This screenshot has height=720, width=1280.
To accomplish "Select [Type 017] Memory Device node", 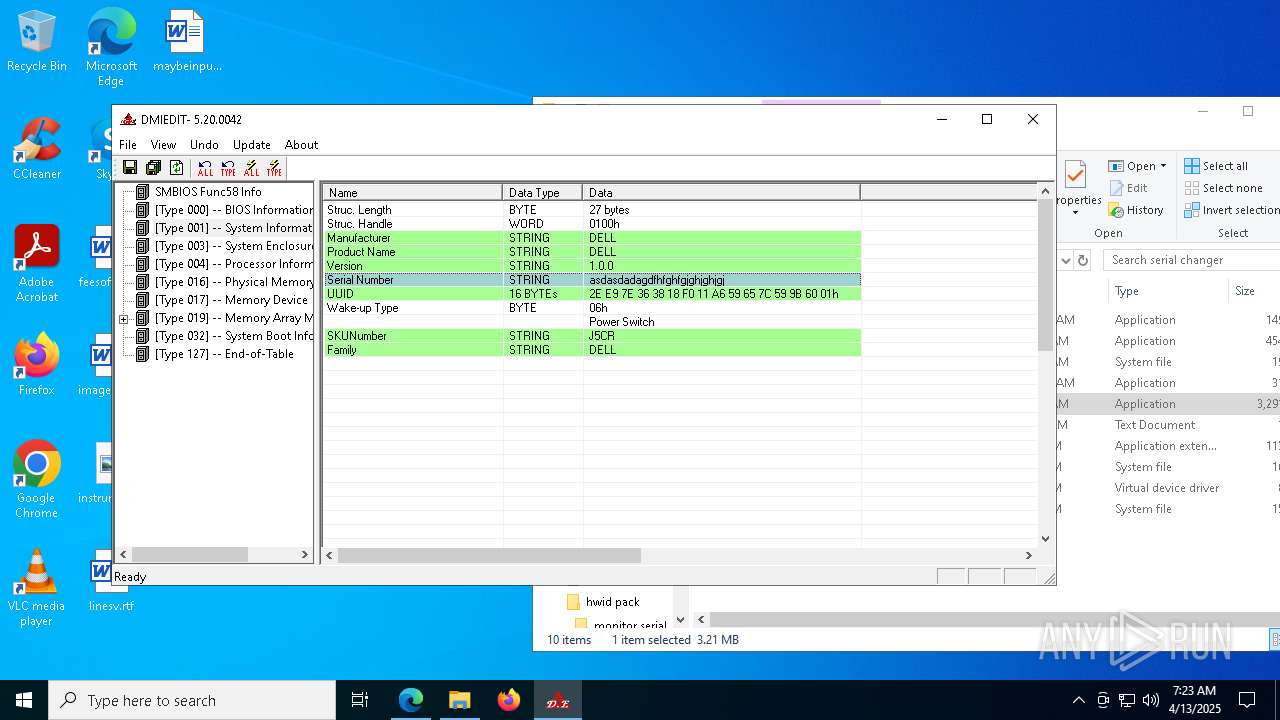I will [231, 300].
